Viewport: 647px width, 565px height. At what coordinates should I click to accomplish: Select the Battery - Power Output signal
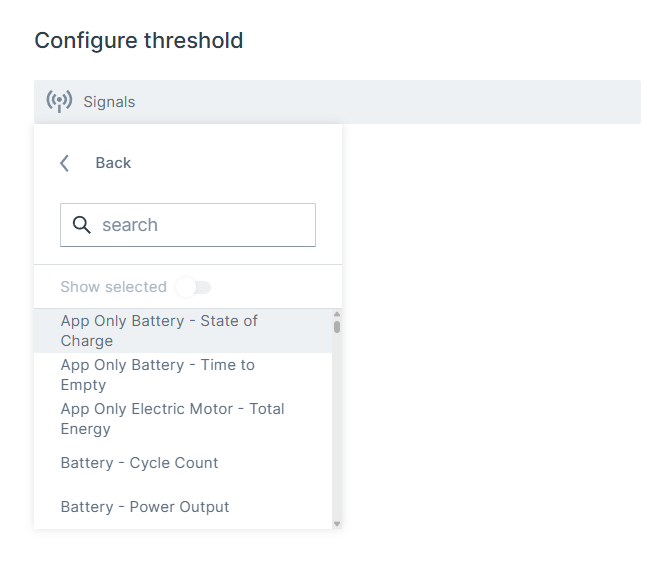pyautogui.click(x=145, y=507)
